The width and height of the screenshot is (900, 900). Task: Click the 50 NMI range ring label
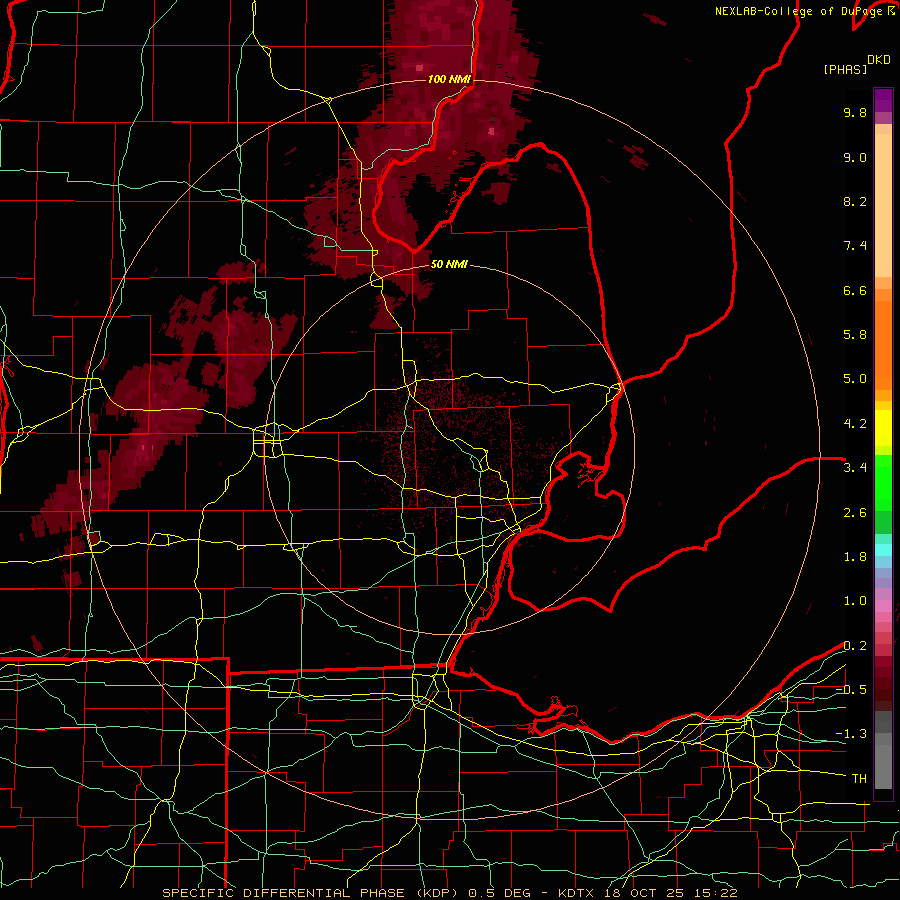pos(449,264)
